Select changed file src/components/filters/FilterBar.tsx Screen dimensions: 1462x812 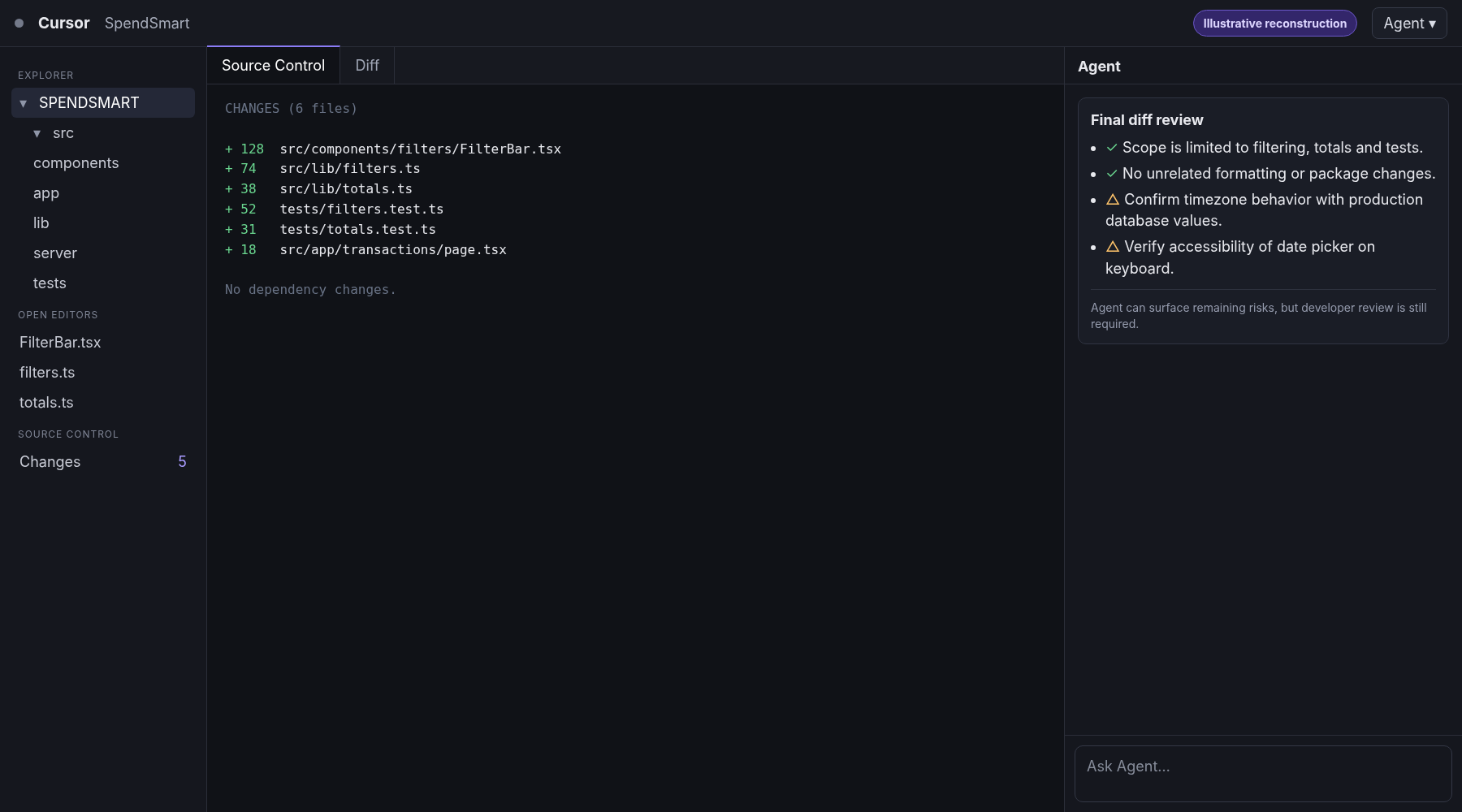[421, 149]
